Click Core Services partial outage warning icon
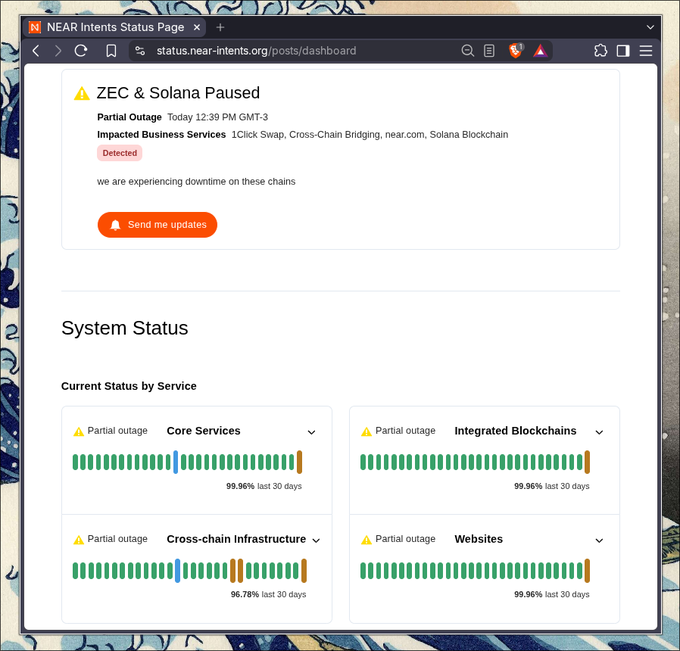Screen dimensions: 680x651 click(x=78, y=432)
